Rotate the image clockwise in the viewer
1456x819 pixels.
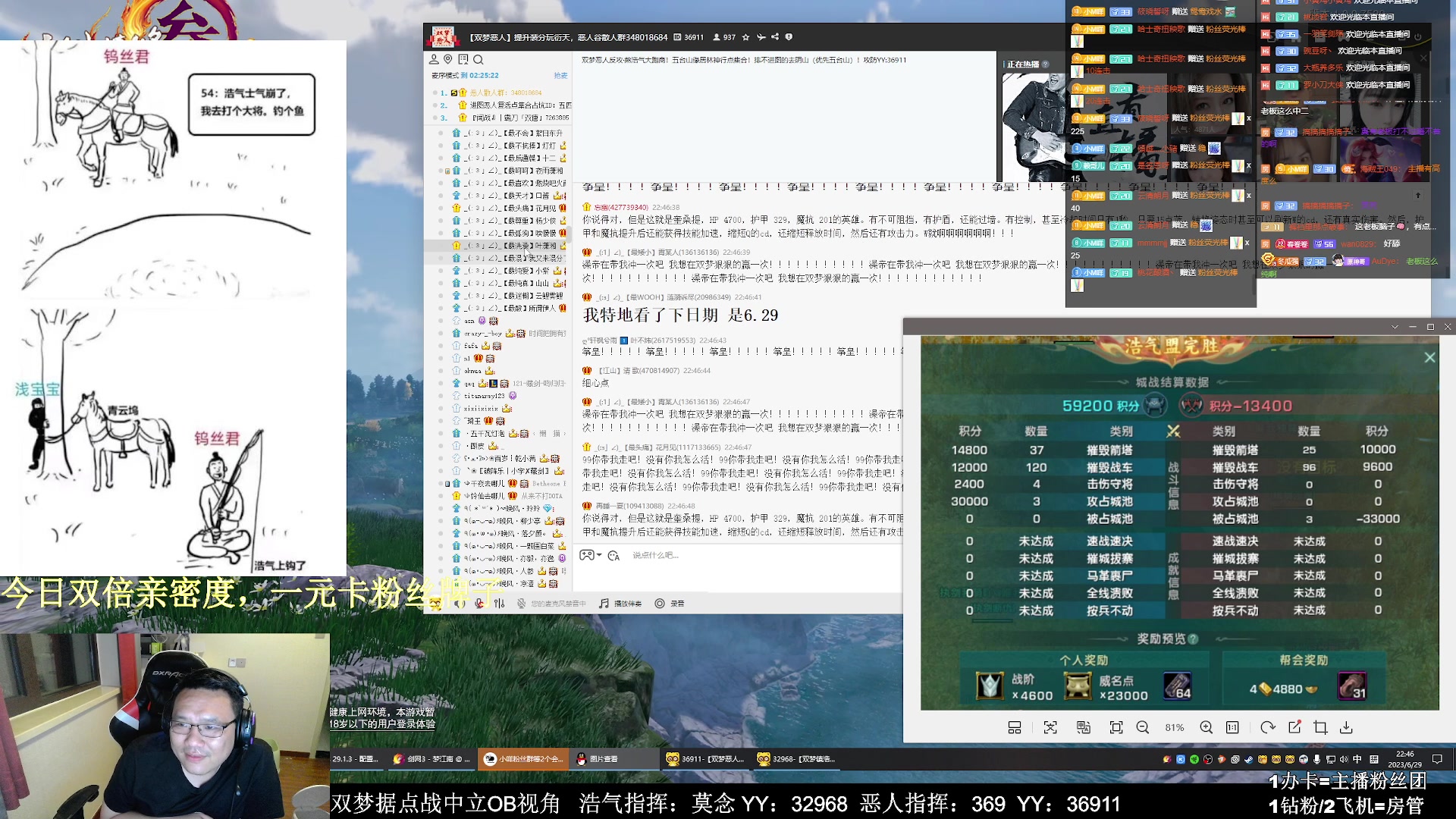[1268, 728]
